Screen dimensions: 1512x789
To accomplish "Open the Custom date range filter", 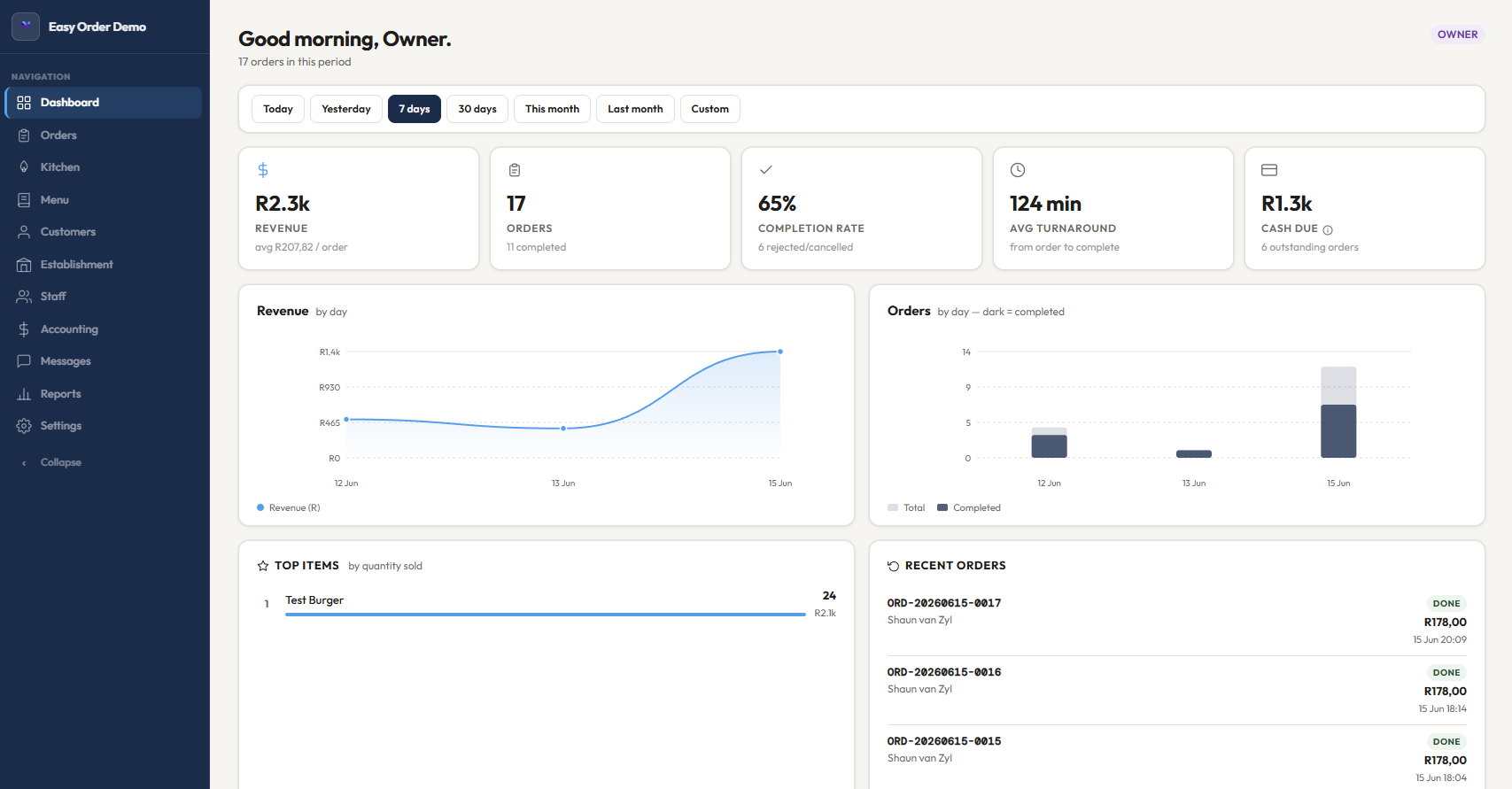I will tap(710, 109).
